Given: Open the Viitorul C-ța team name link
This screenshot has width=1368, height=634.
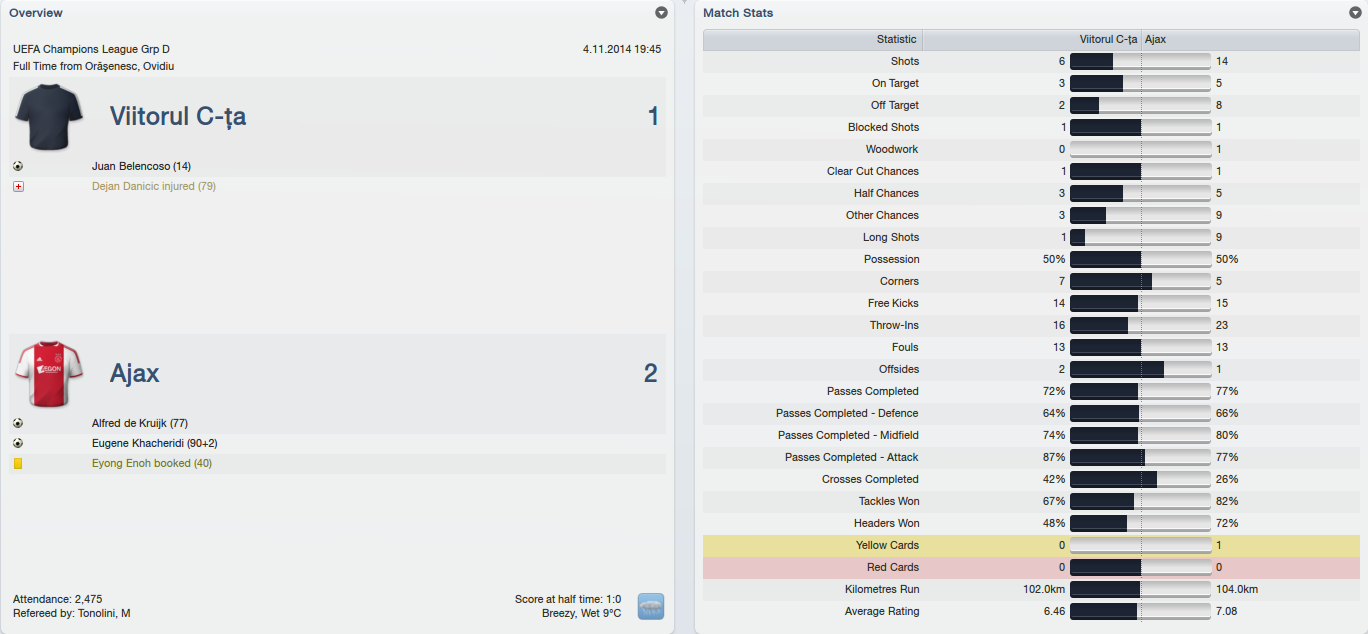Looking at the screenshot, I should click(x=178, y=117).
